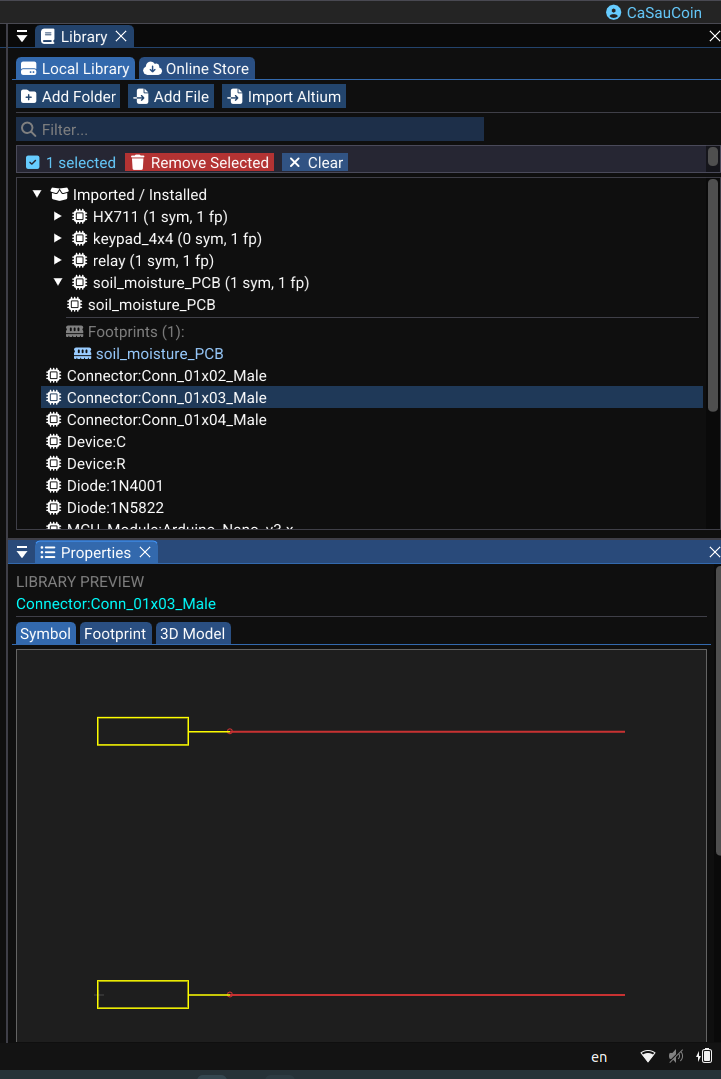The image size is (721, 1079).
Task: Click the upper yellow symbol rectangle in preview
Action: point(143,731)
